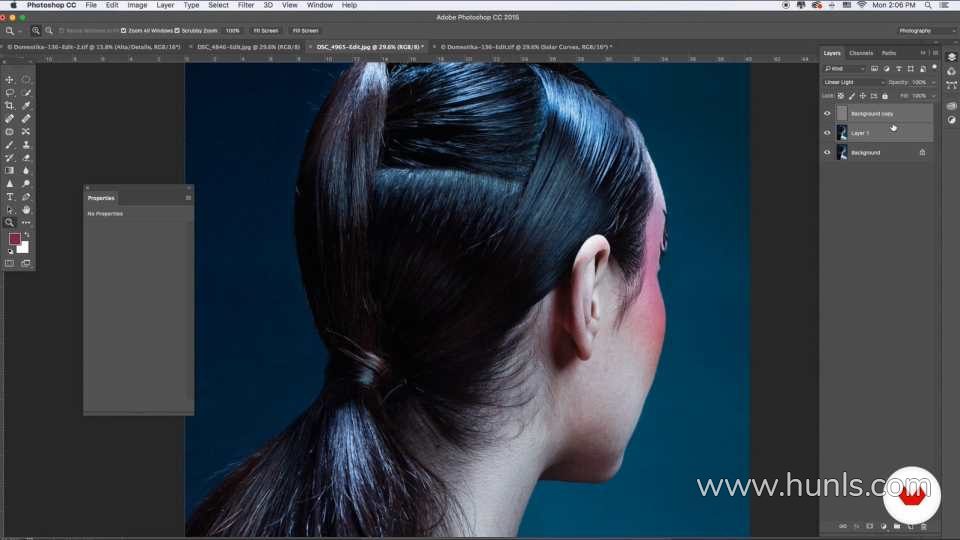Select the Hand tool
This screenshot has height=540, width=960.
(x=26, y=209)
